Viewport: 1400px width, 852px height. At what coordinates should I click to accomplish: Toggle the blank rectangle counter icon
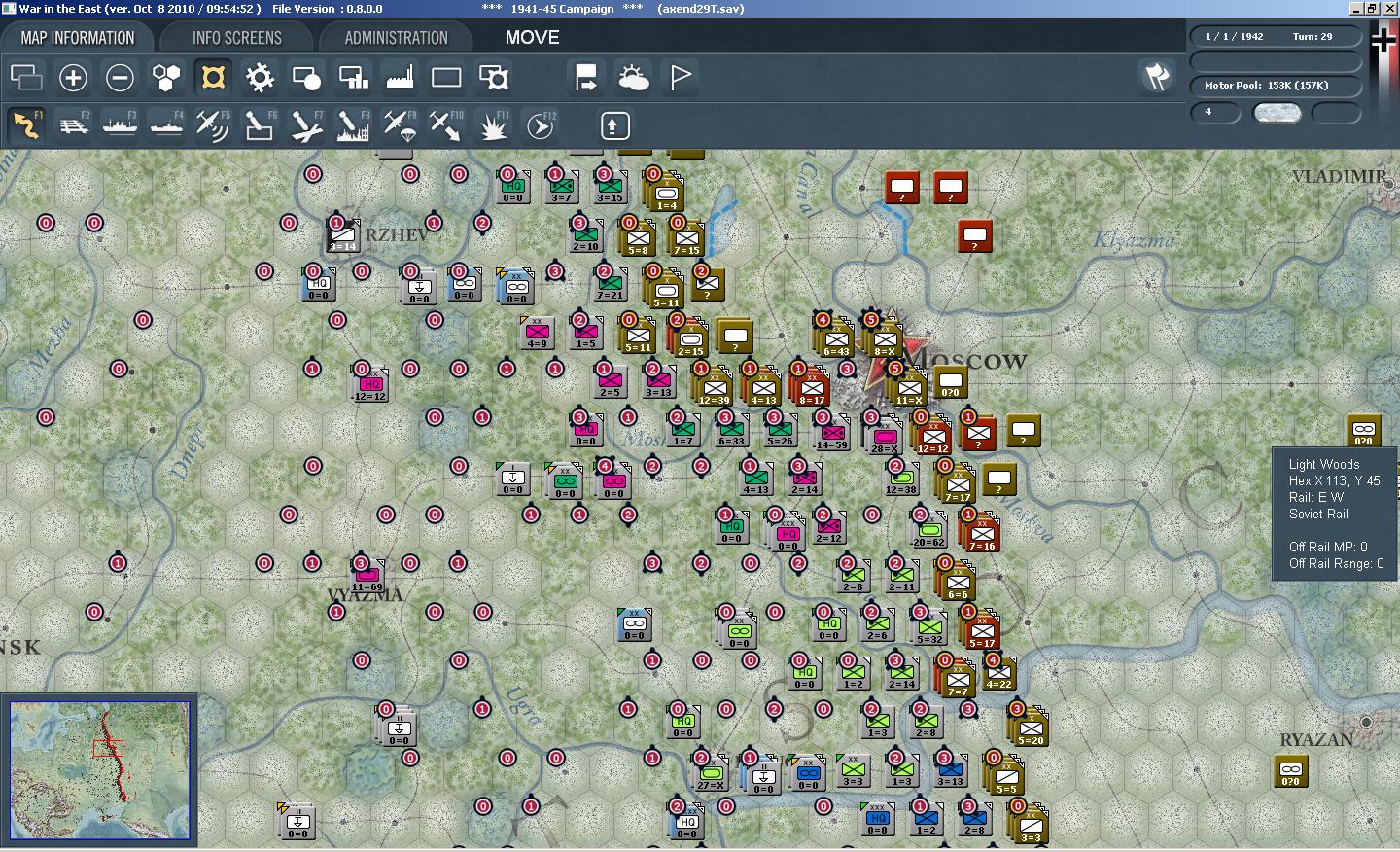446,77
